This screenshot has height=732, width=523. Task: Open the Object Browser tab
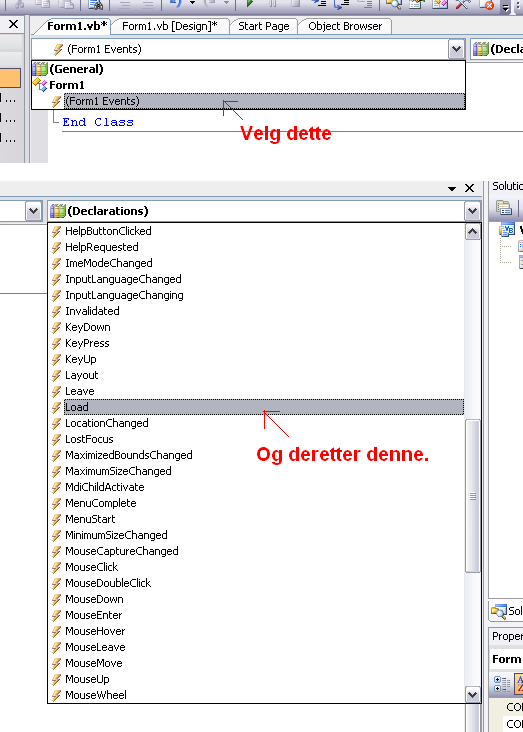(x=345, y=26)
